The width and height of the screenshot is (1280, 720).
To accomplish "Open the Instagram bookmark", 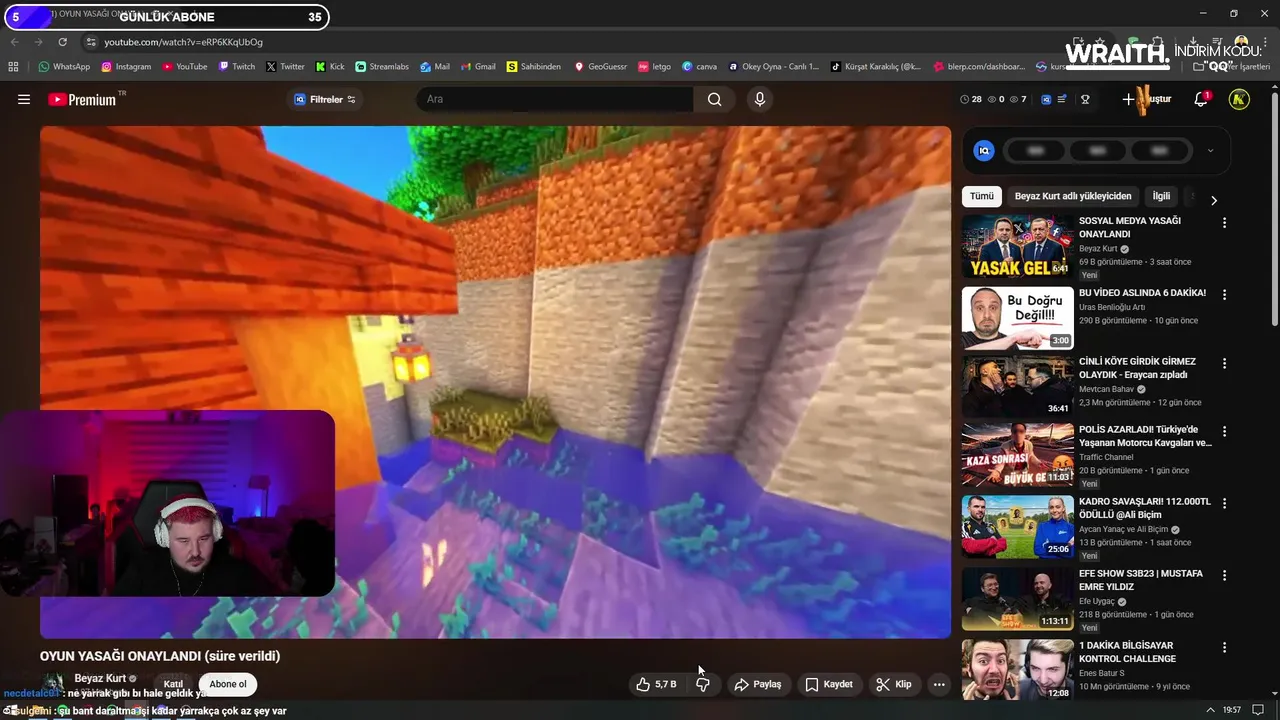I will 126,66.
